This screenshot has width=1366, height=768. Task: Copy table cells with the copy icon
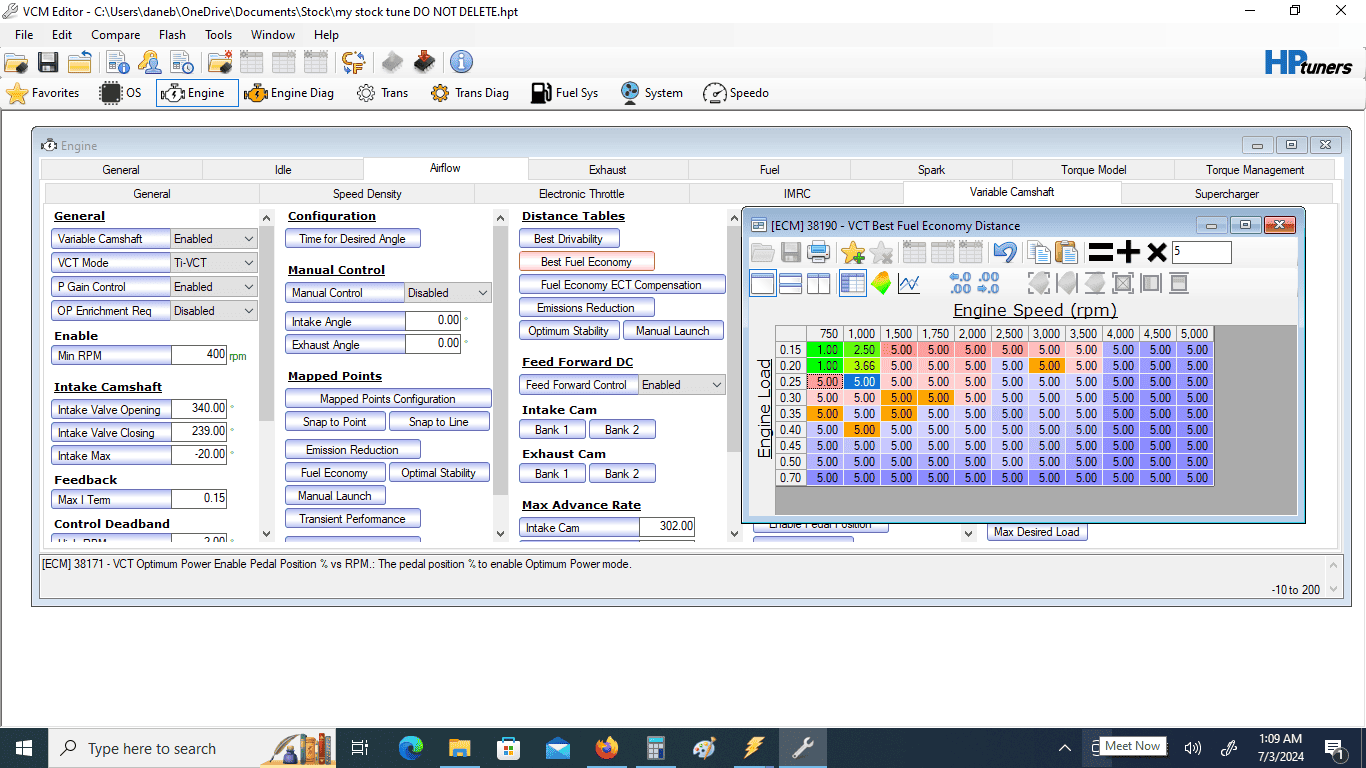[x=1039, y=252]
